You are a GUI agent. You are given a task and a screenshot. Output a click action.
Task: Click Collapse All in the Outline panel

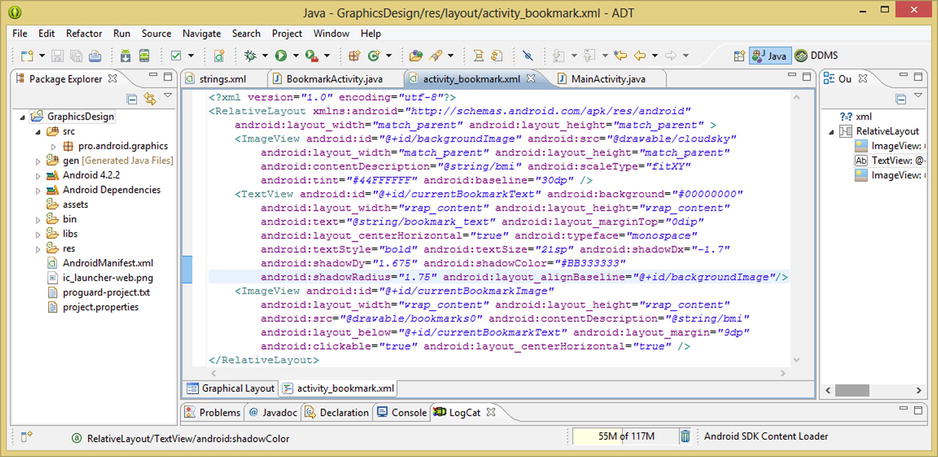click(900, 99)
